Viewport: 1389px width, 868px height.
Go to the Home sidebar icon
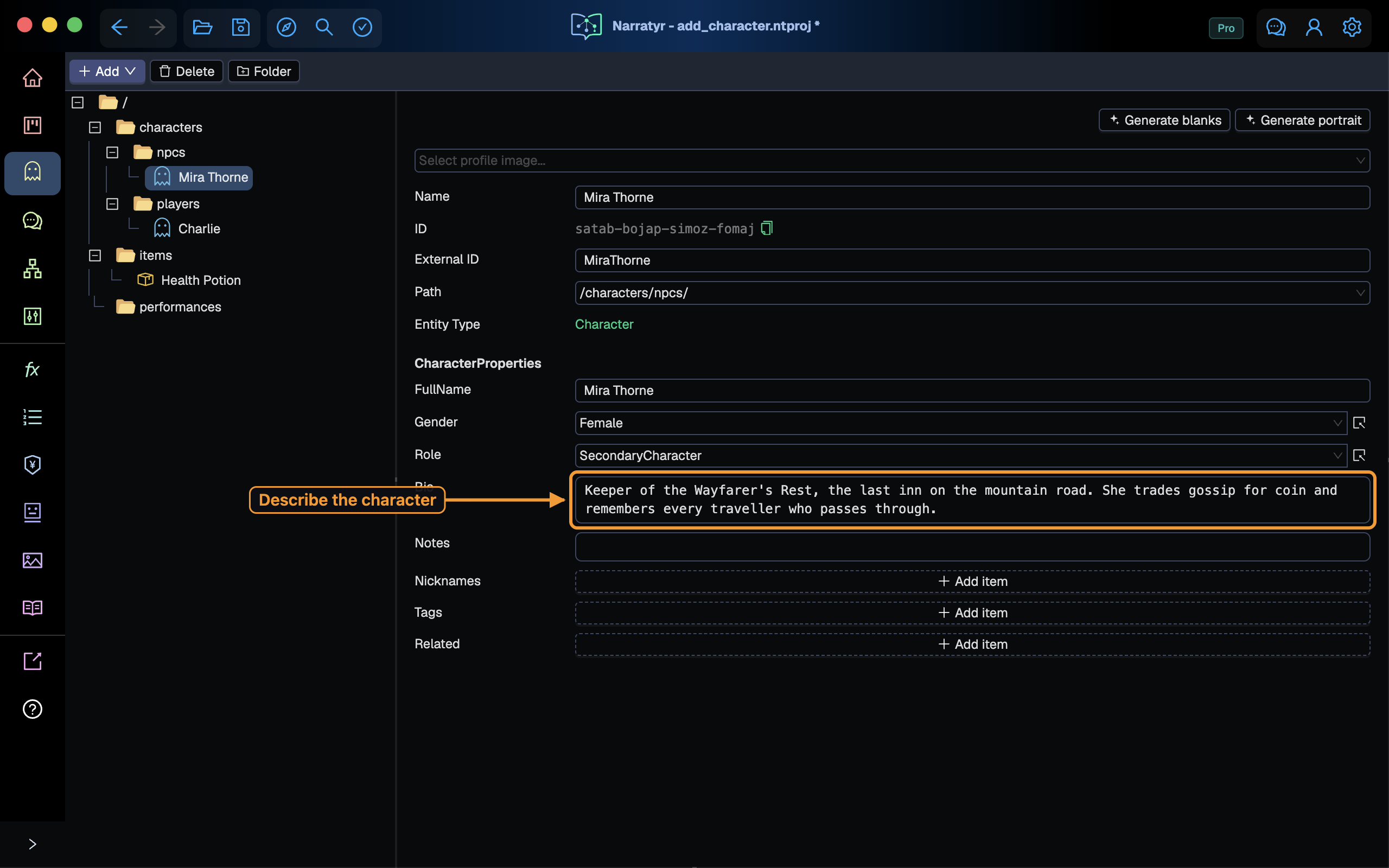tap(32, 78)
